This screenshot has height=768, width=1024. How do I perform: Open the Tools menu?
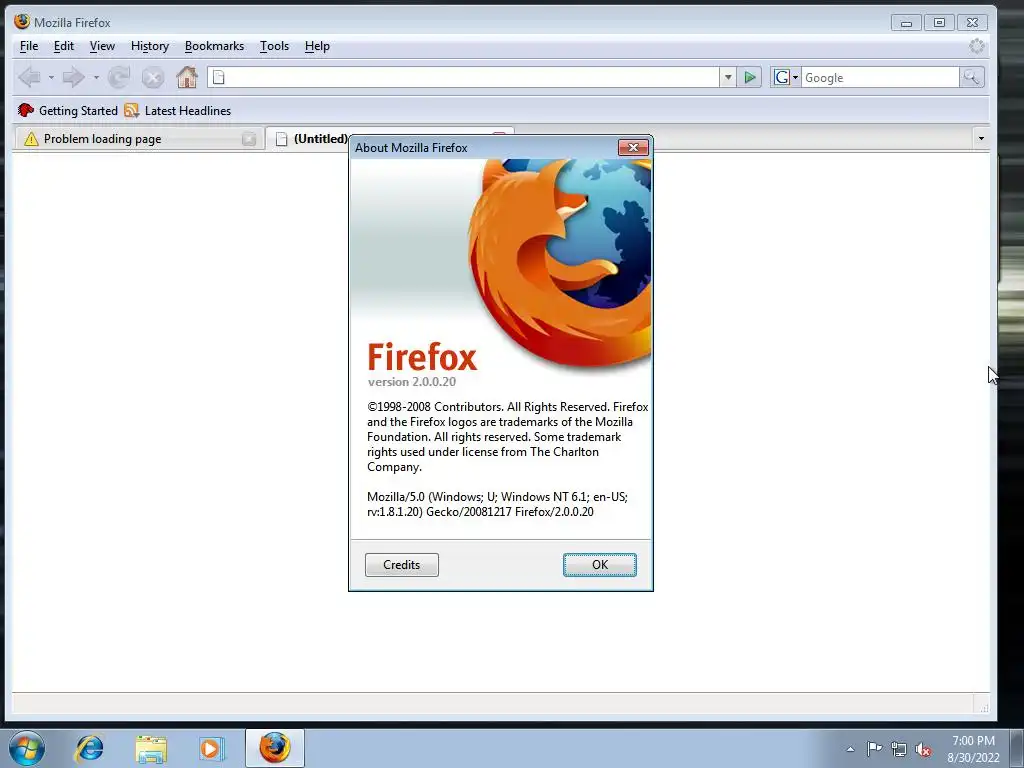pyautogui.click(x=274, y=46)
